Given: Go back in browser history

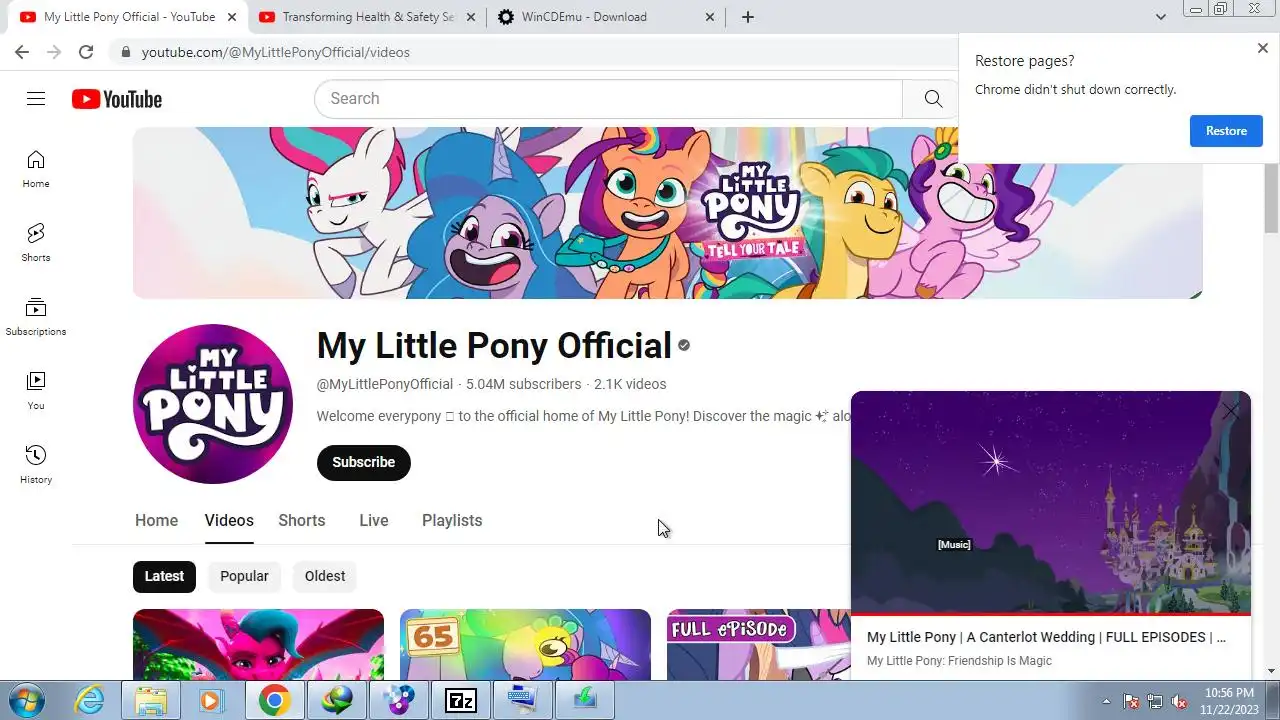Looking at the screenshot, I should [22, 52].
